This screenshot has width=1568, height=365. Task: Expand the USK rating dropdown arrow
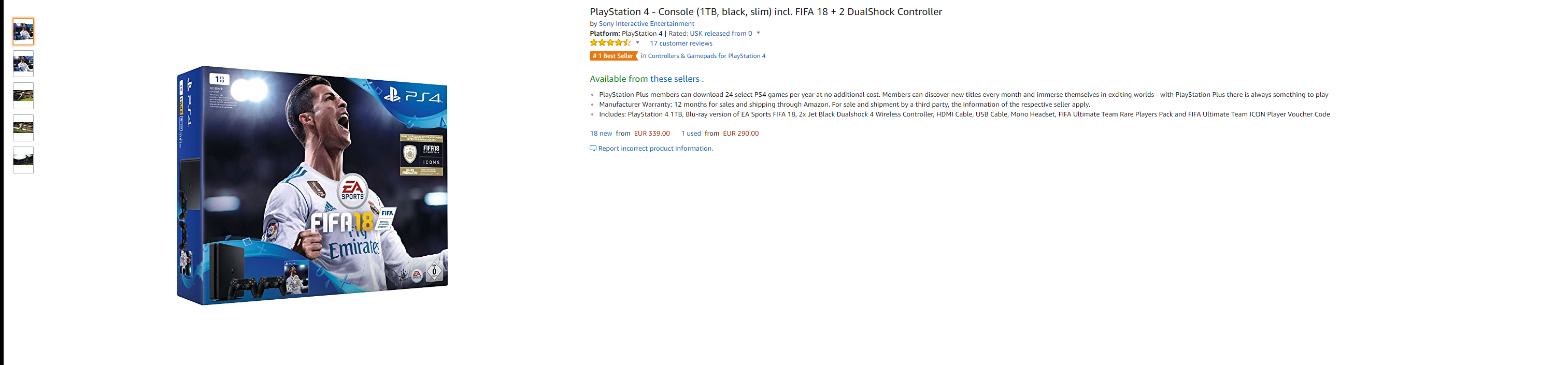[759, 34]
